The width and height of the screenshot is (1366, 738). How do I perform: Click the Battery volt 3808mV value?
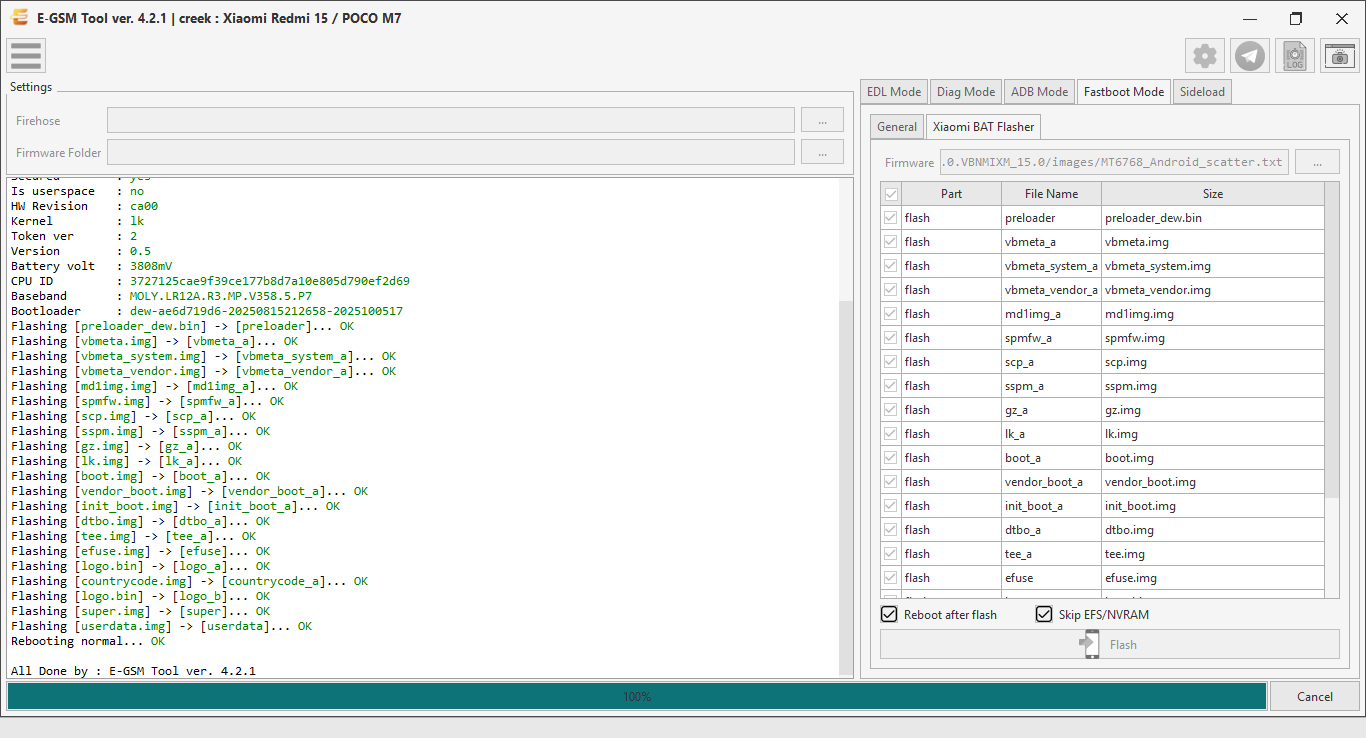coord(151,266)
